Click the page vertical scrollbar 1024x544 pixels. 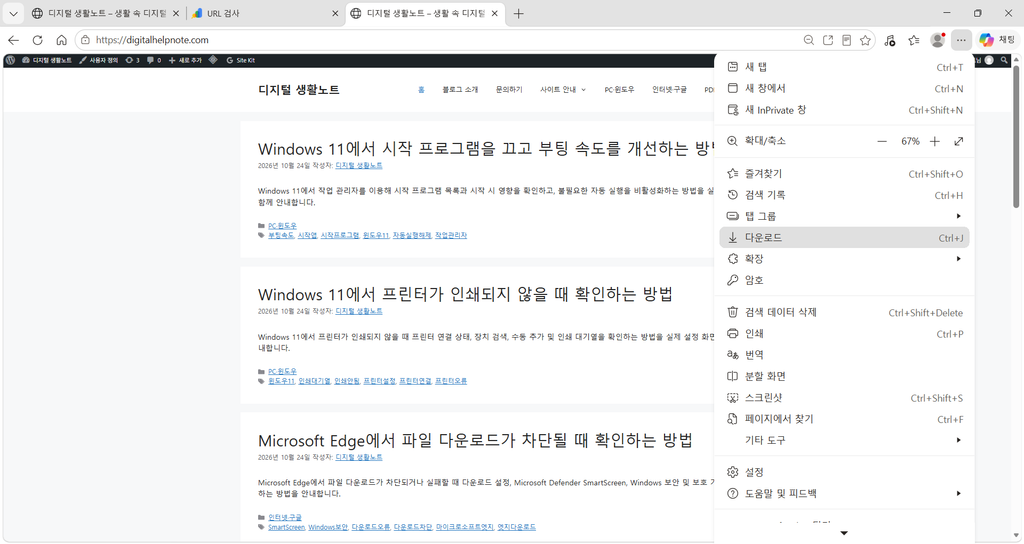pos(1017,137)
